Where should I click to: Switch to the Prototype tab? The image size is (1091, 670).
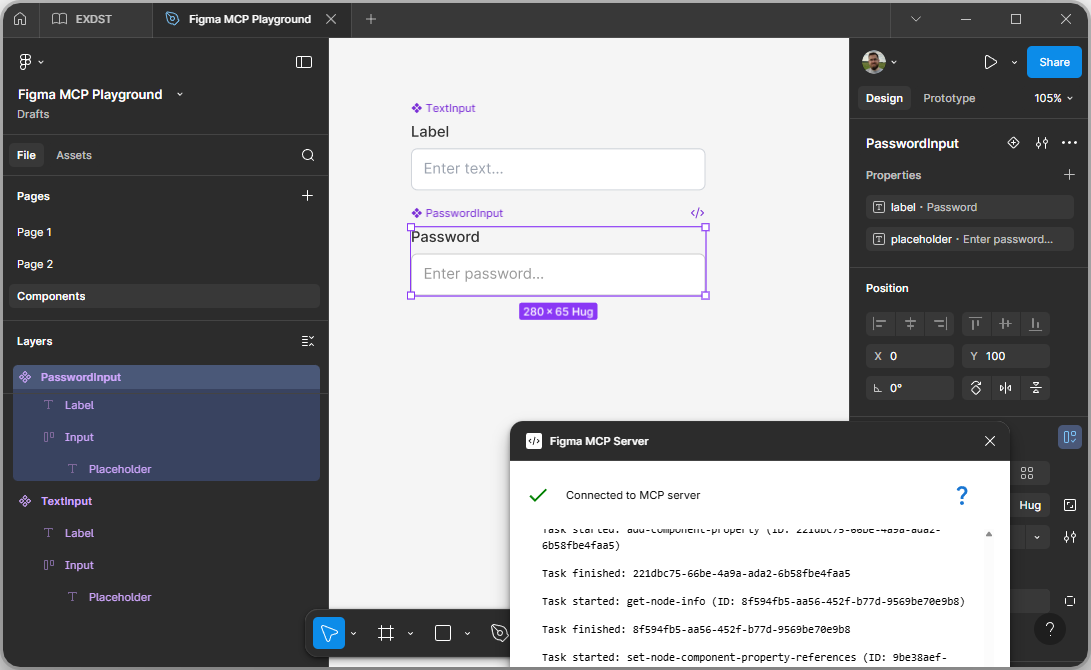[948, 98]
